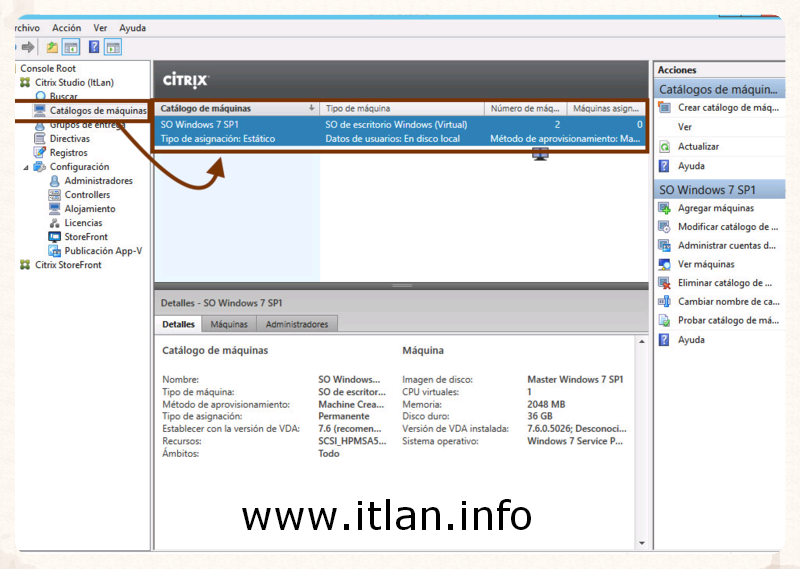
Task: Click Cambiar nombre de catálogo action
Action: [x=727, y=301]
